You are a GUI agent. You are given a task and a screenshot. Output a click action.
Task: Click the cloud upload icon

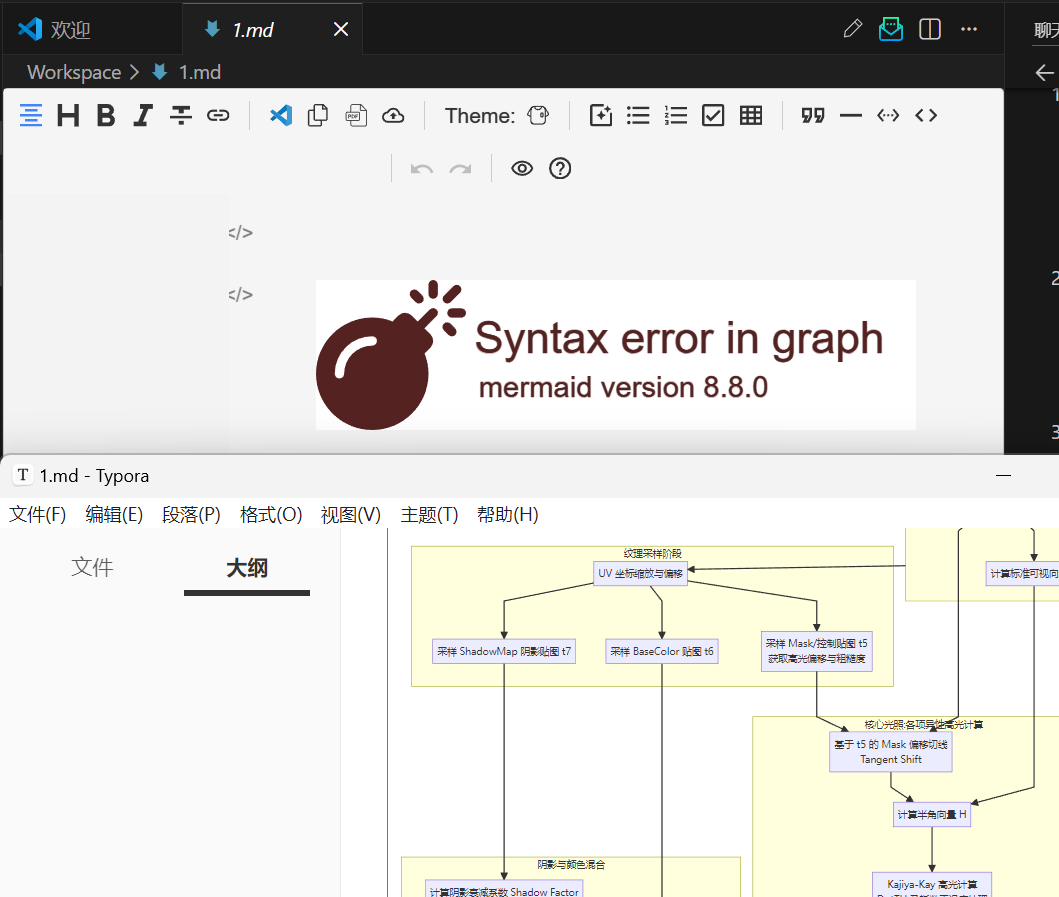[x=393, y=116]
